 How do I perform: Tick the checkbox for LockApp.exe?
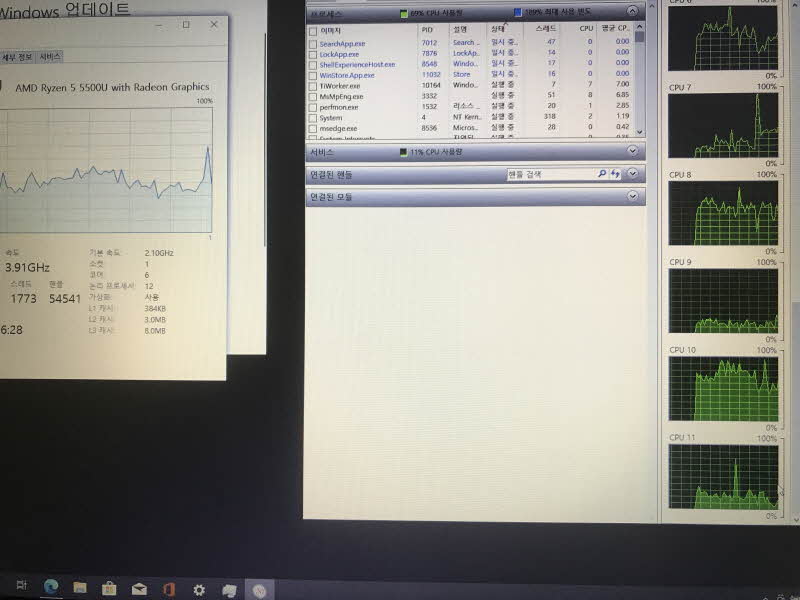click(313, 55)
